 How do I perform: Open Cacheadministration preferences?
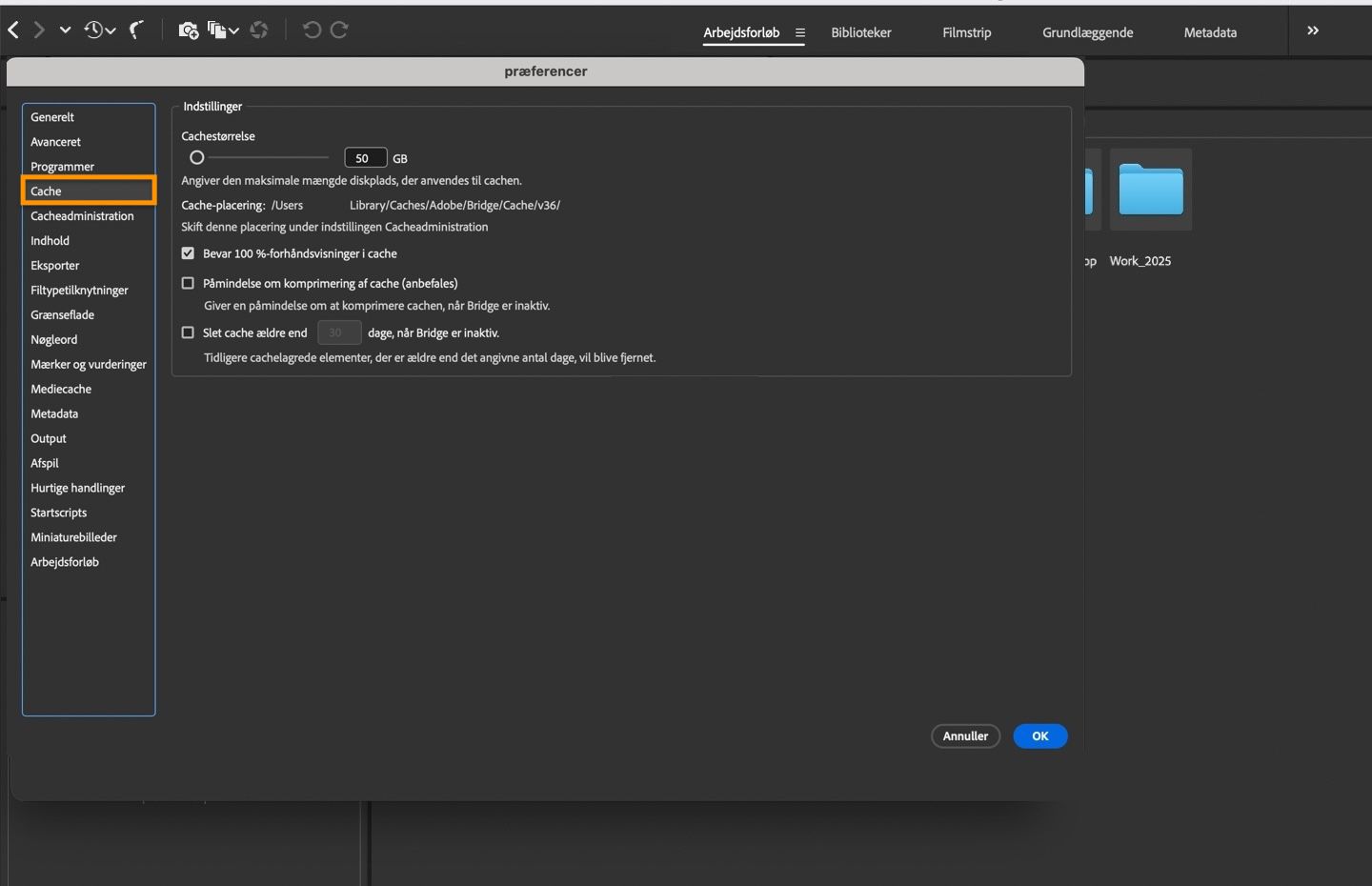(x=89, y=216)
